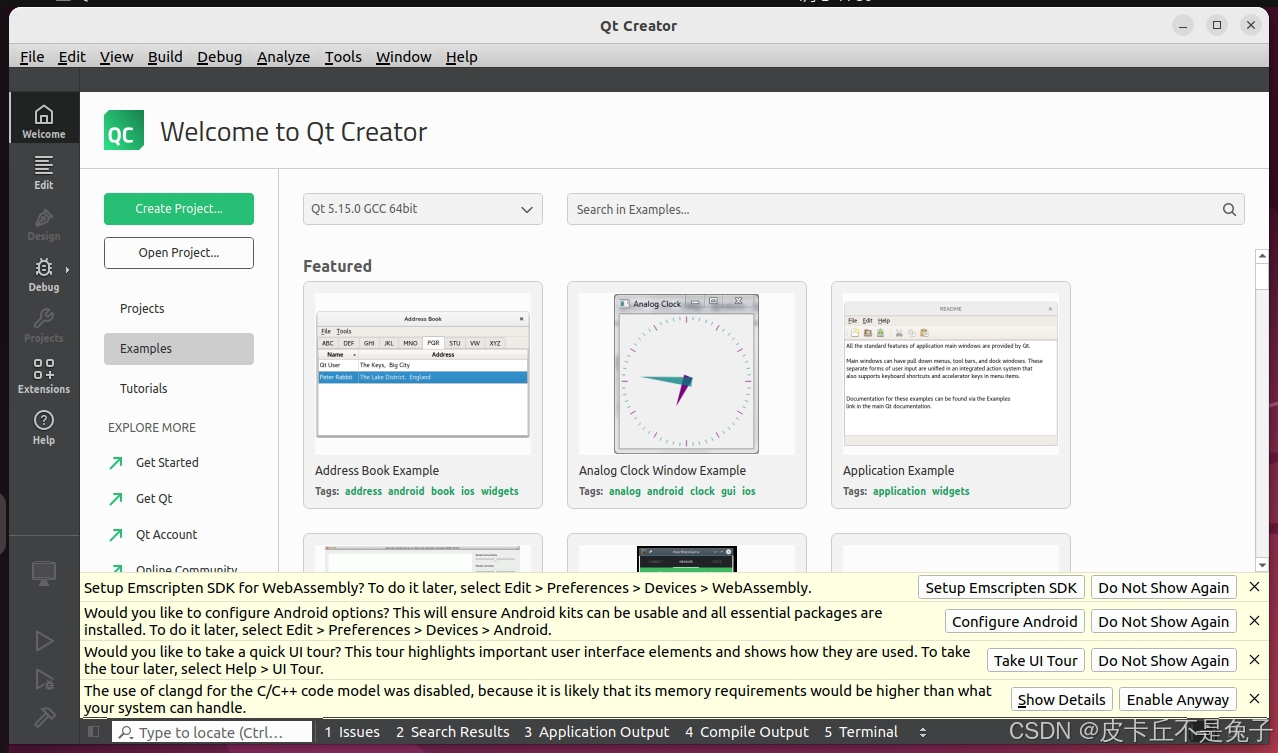Open the Tools menu
This screenshot has width=1278, height=753.
tap(343, 57)
